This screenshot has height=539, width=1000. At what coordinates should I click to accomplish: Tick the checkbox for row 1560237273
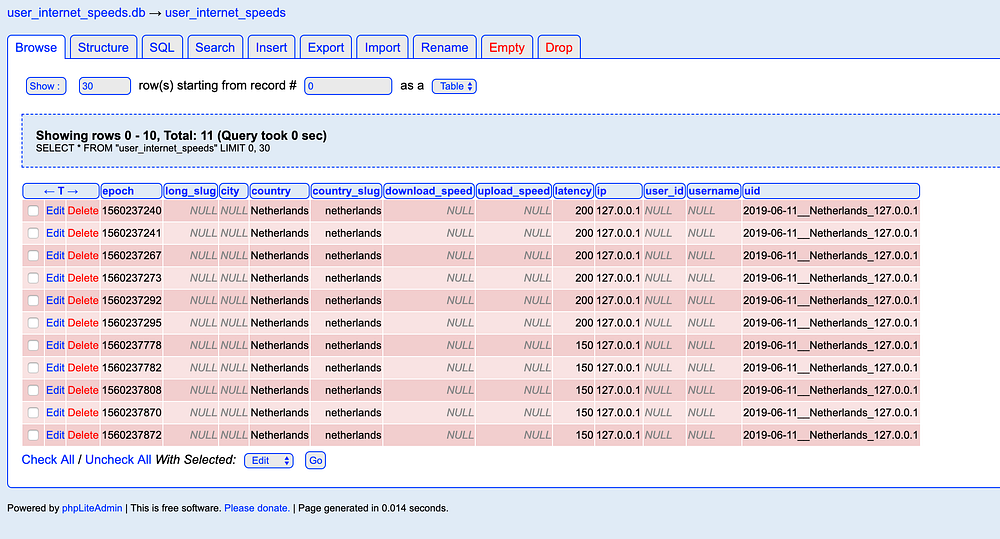(x=33, y=278)
